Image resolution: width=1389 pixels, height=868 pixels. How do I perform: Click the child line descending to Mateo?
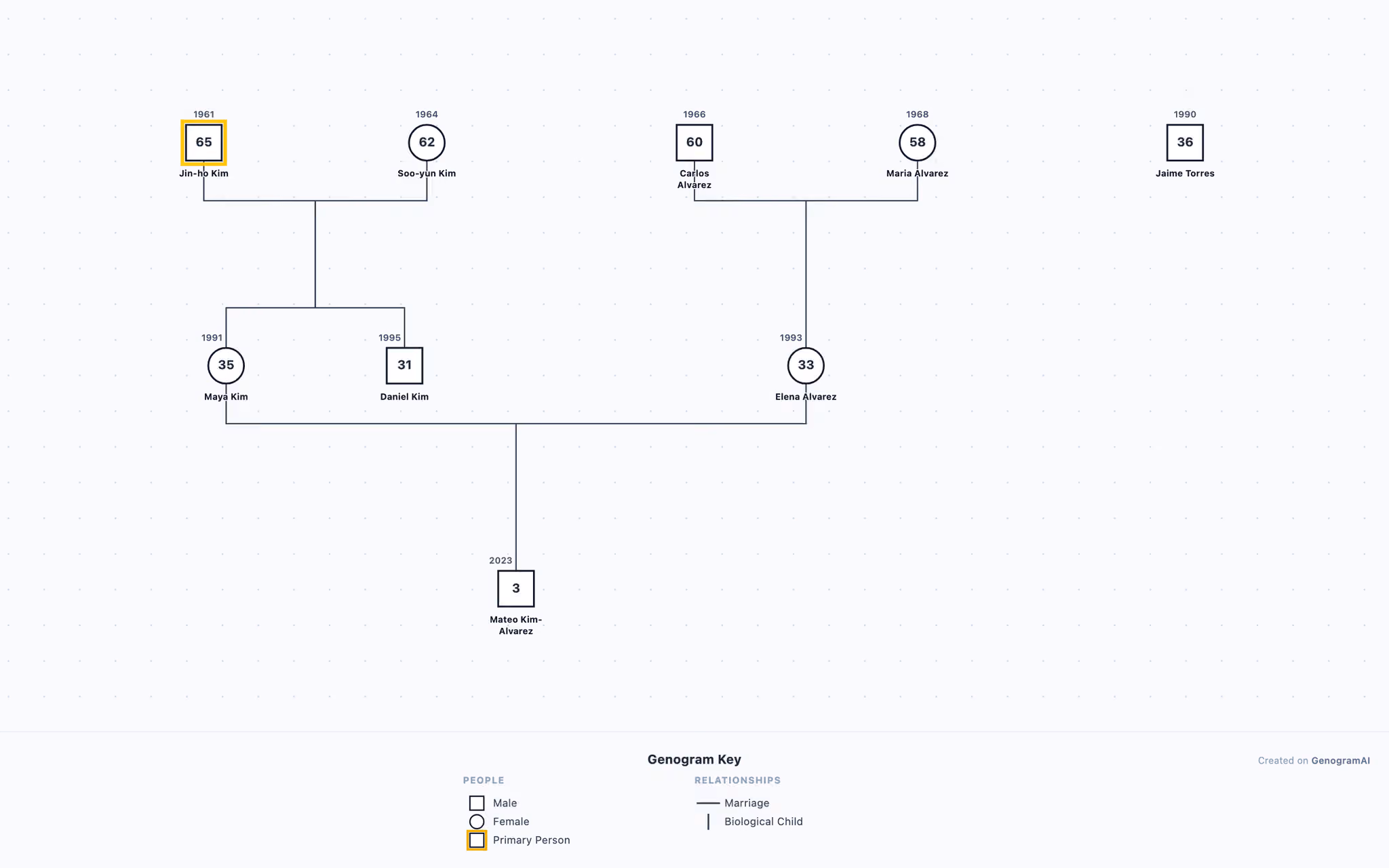click(516, 497)
